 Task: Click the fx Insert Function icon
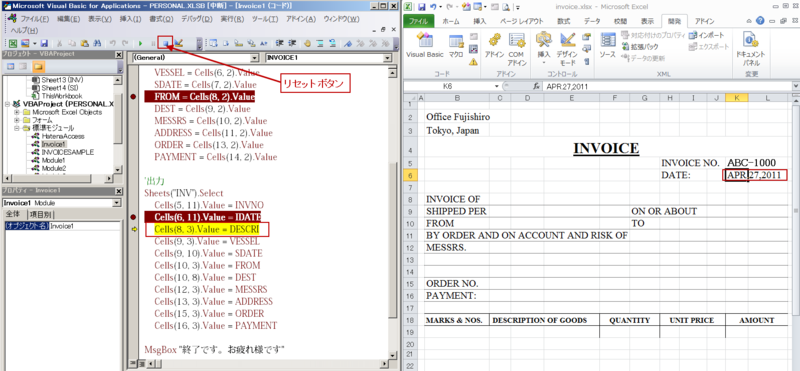pyautogui.click(x=536, y=86)
